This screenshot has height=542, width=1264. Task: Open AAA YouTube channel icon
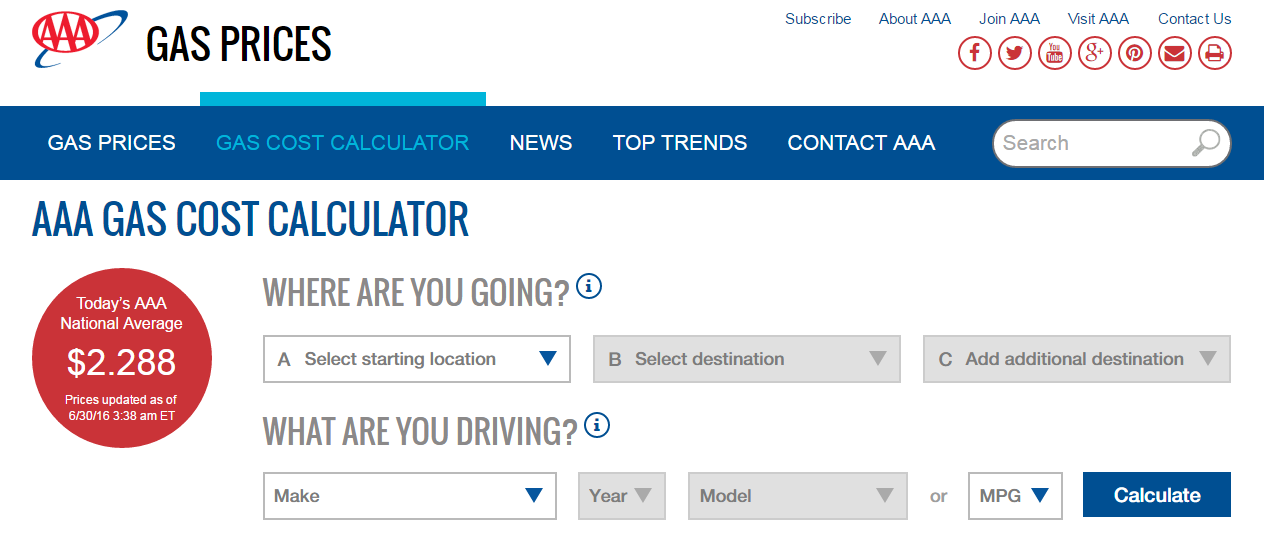pyautogui.click(x=1055, y=53)
